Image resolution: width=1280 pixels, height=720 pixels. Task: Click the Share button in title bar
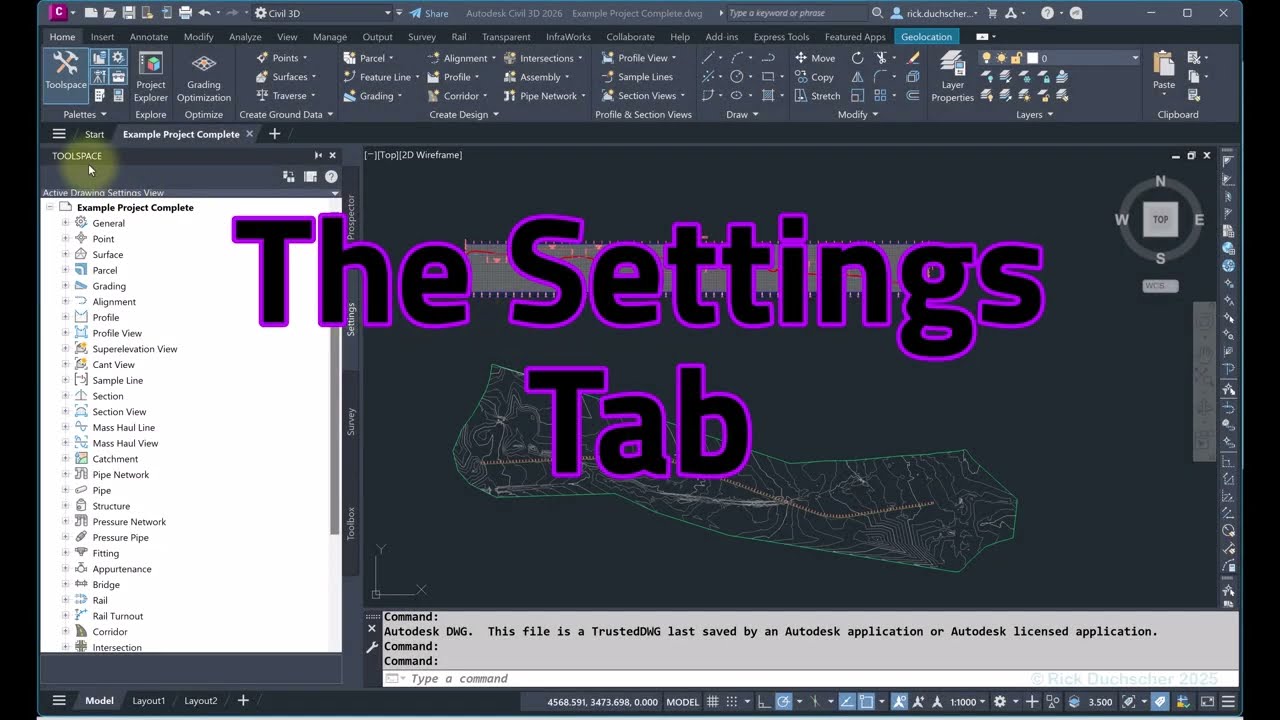tap(429, 13)
